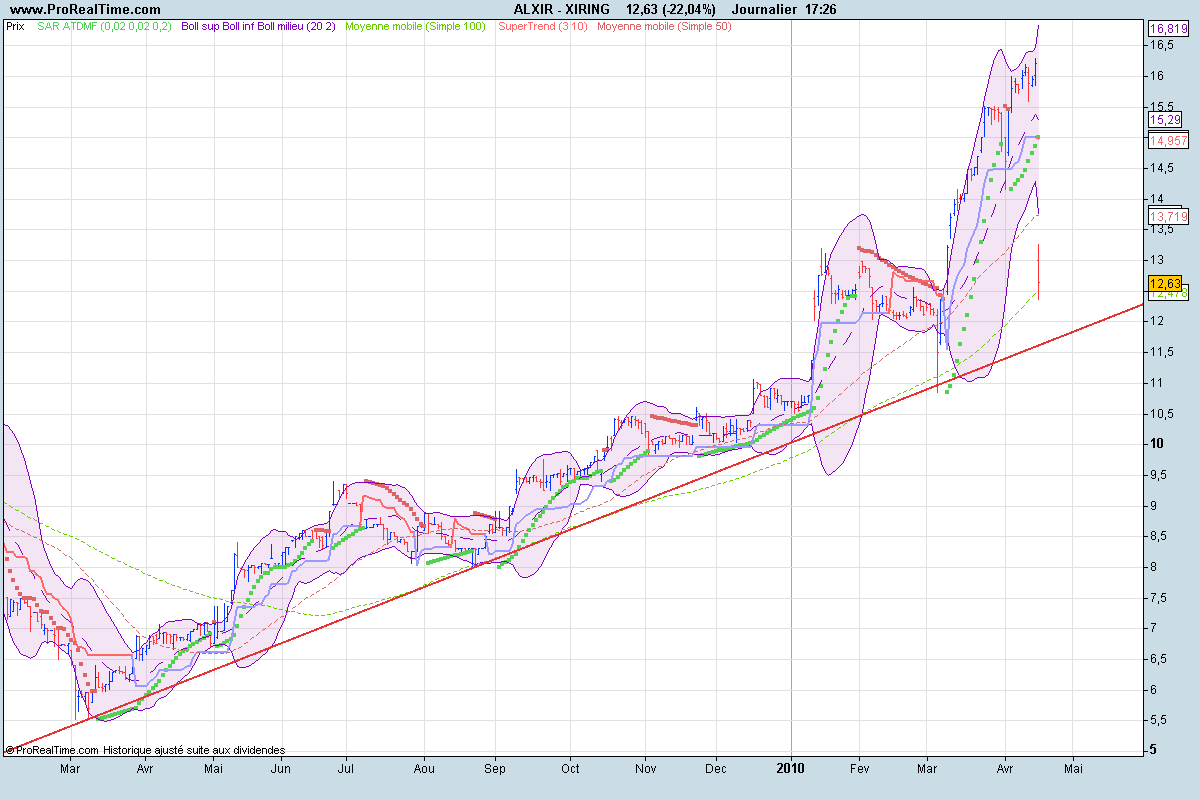1200x800 pixels.
Task: Click the Jul month label
Action: [347, 769]
